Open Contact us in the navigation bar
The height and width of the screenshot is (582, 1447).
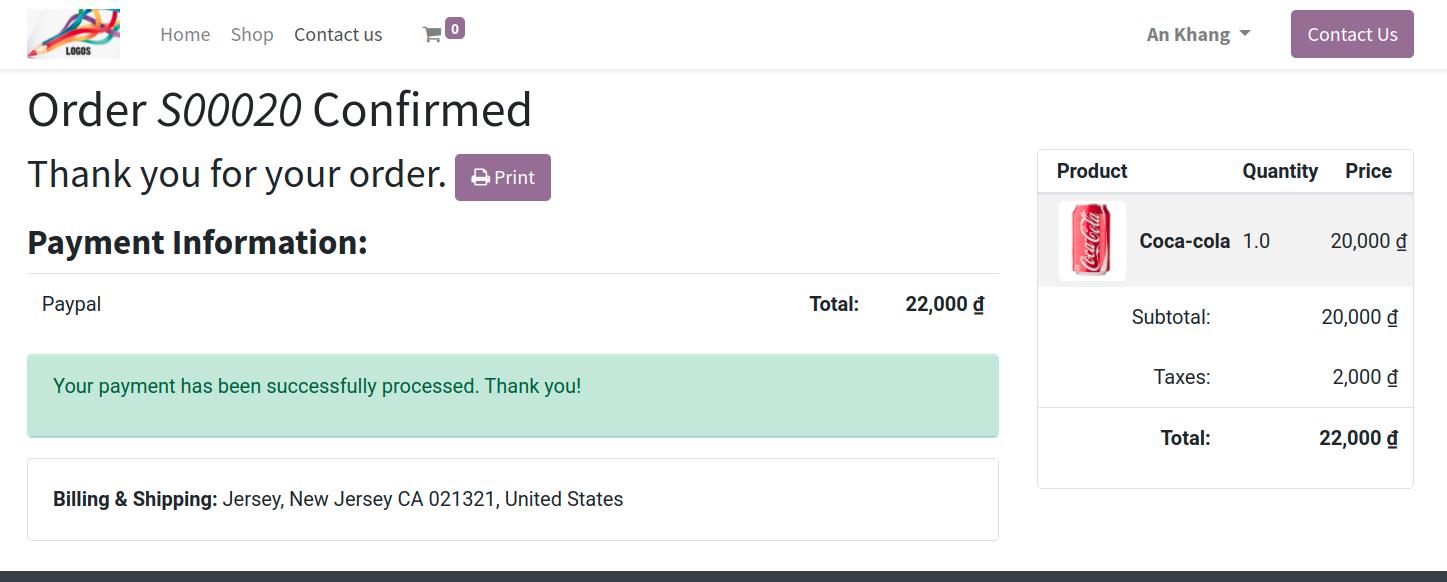[x=338, y=35]
